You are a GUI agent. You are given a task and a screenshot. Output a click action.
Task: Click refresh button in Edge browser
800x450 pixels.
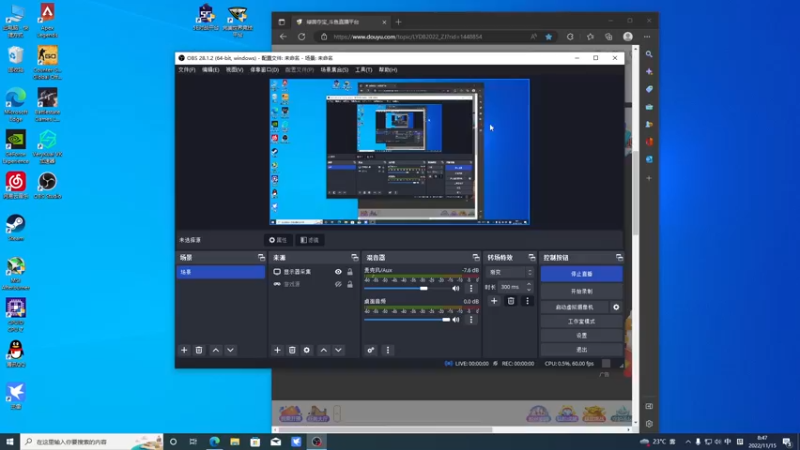(302, 37)
